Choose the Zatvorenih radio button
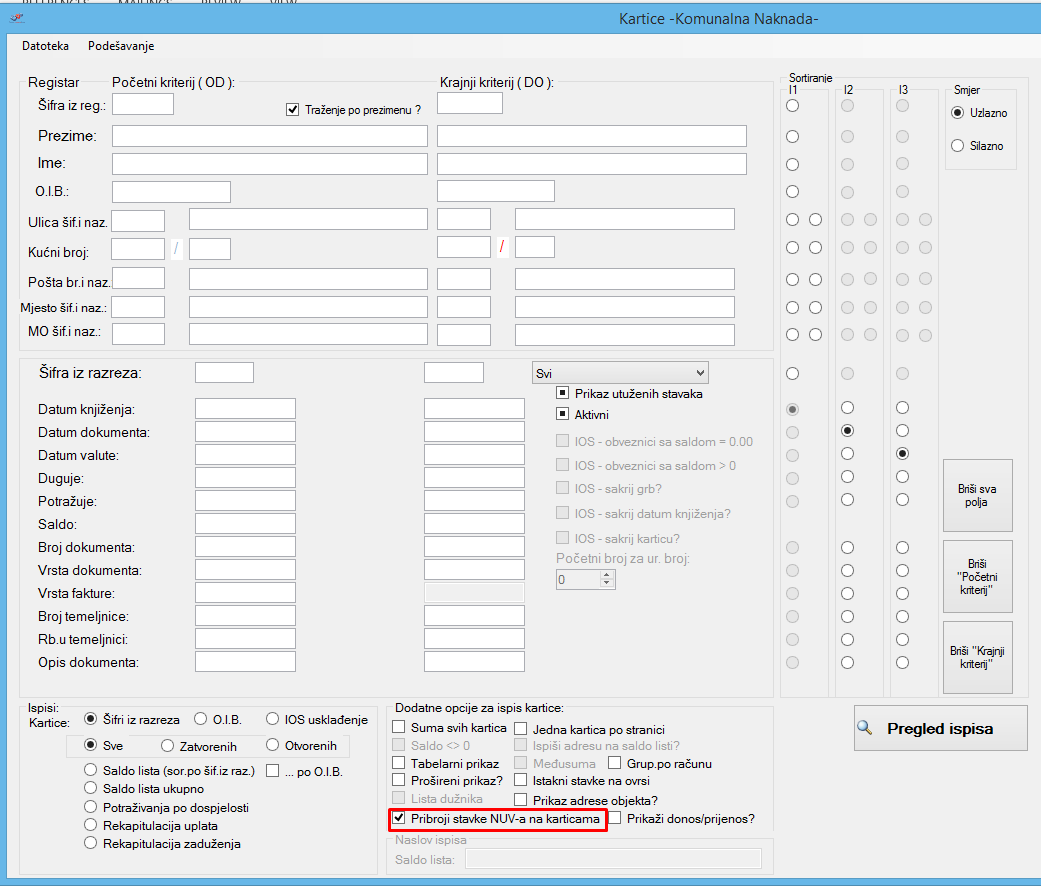Viewport: 1041px width, 886px height. (168, 745)
